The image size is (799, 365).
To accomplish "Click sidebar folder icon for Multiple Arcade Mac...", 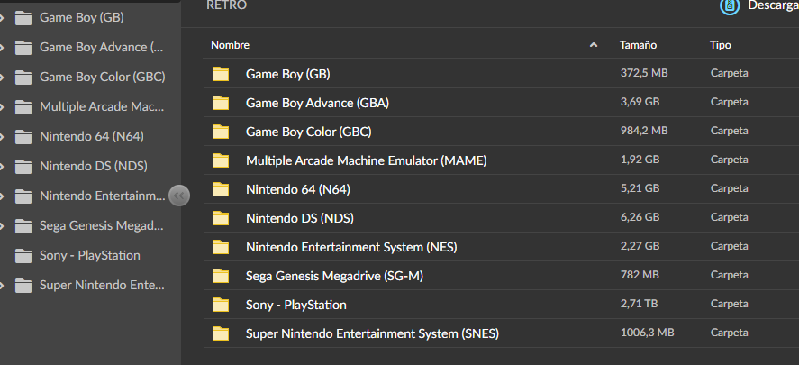I will (23, 107).
